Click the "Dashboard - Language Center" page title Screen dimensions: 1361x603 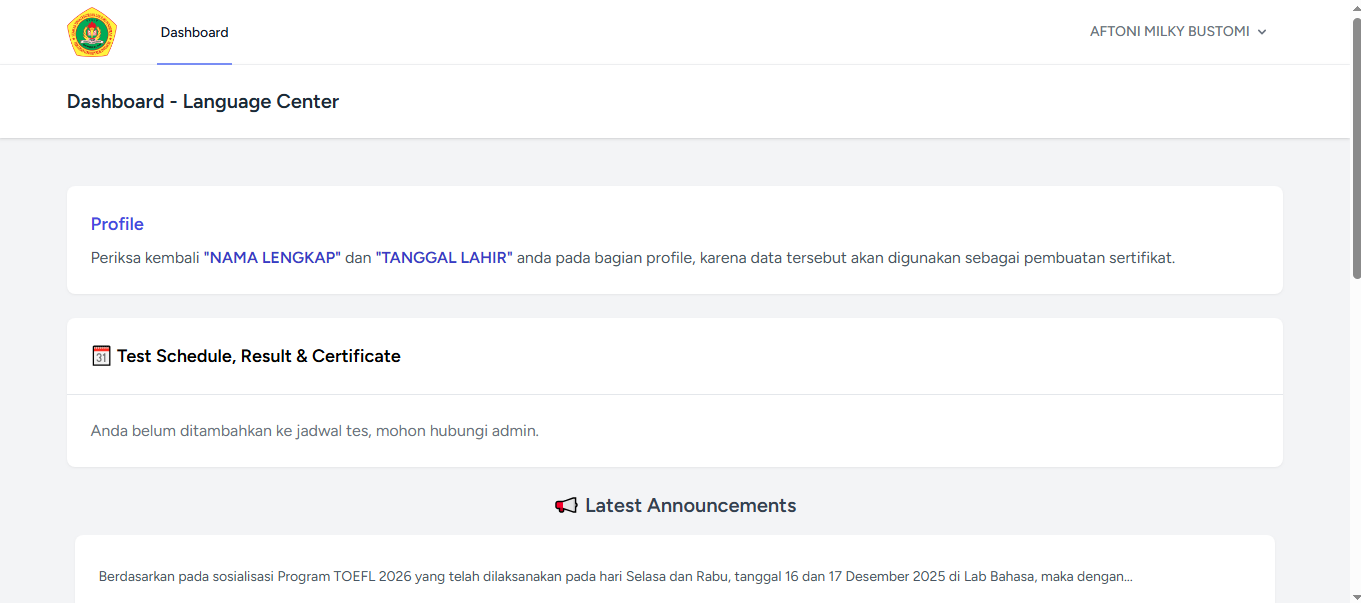[x=203, y=102]
